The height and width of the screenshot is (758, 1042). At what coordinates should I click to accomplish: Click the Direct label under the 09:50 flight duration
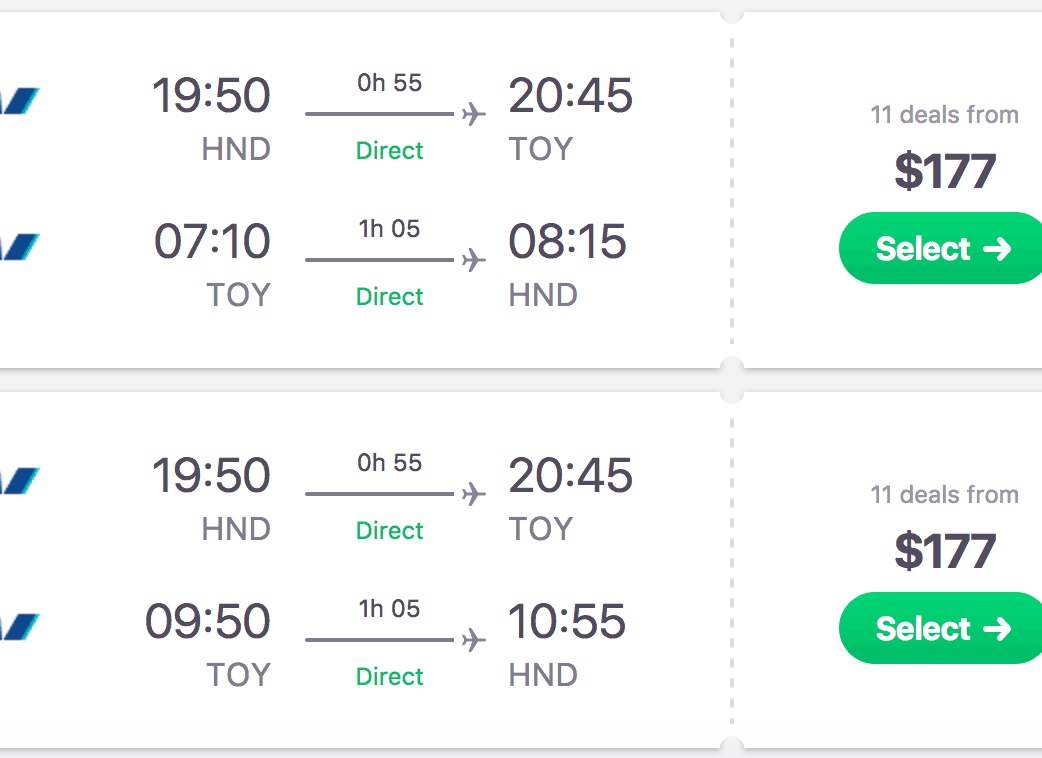coord(390,677)
